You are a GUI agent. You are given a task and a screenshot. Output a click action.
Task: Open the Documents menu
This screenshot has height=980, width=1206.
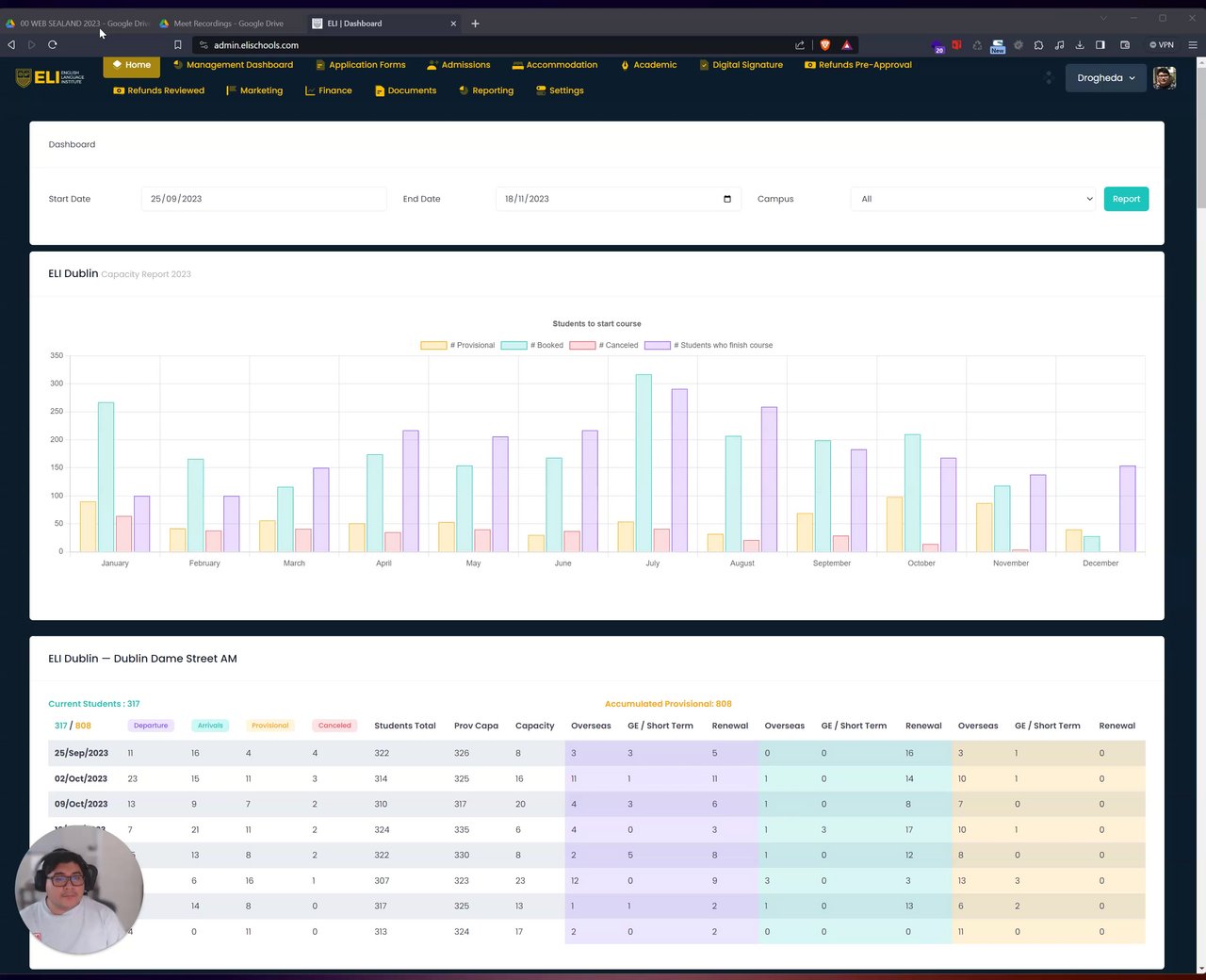click(x=405, y=90)
